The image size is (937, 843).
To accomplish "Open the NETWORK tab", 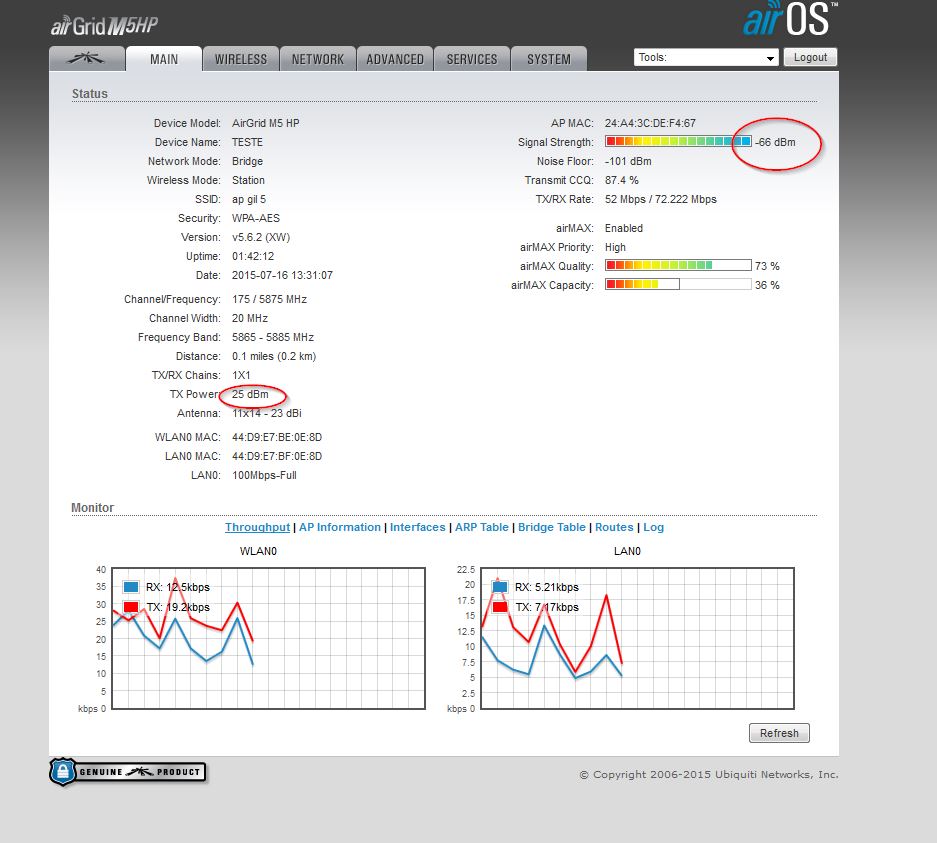I will tap(318, 59).
